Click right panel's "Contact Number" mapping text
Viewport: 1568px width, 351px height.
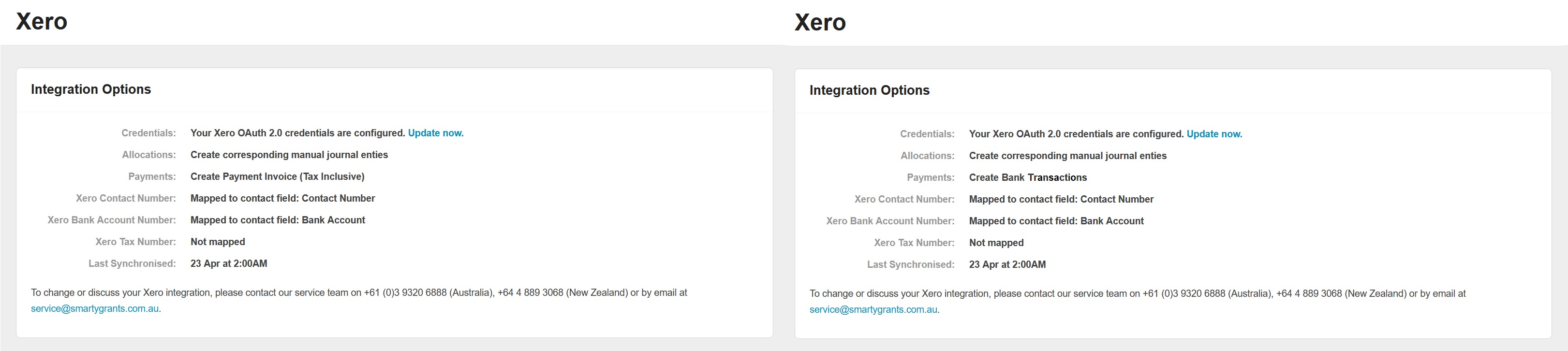[1061, 200]
